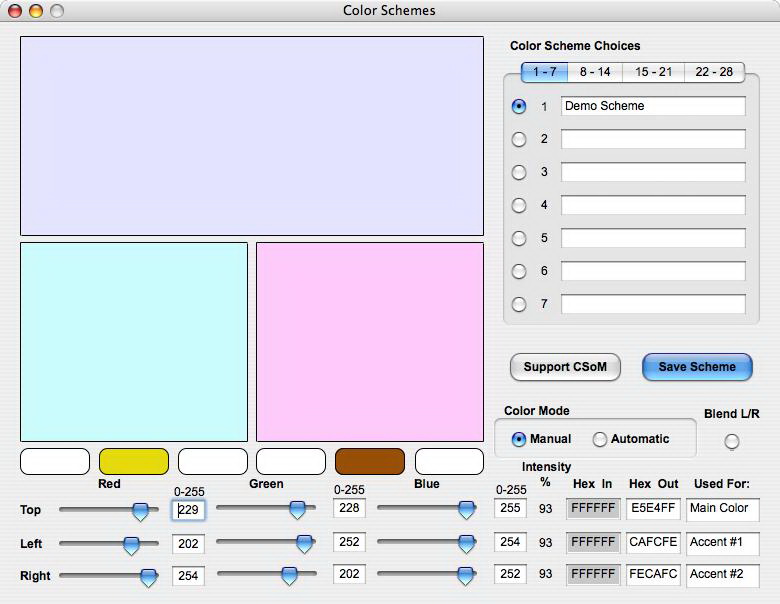The height and width of the screenshot is (604, 780).
Task: Click the Top Green value field 228
Action: (x=349, y=508)
